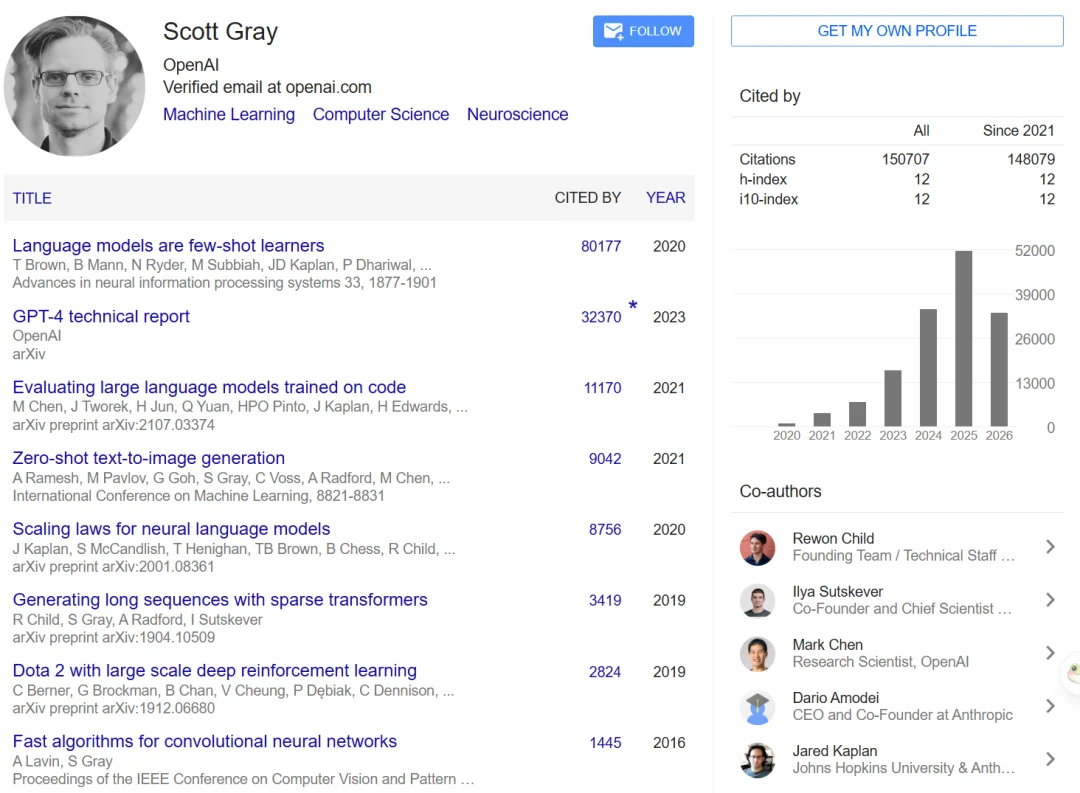Viewport: 1080px width, 793px height.
Task: View 11170 citations count
Action: 602,388
